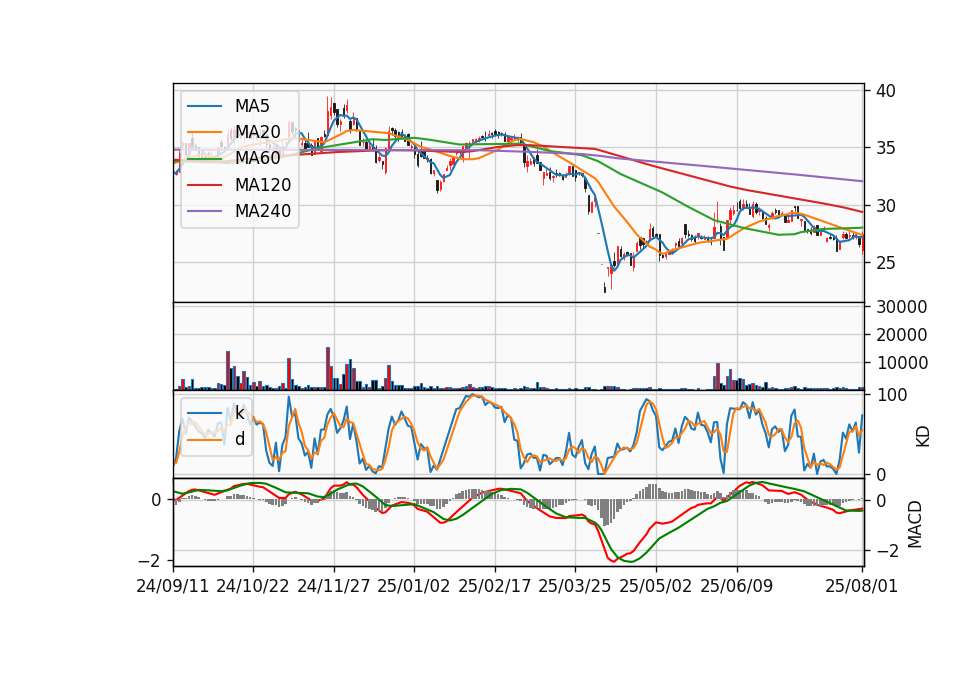Image resolution: width=960 pixels, height=690 pixels.
Task: Click the d legend entry in KD panel
Action: point(240,439)
